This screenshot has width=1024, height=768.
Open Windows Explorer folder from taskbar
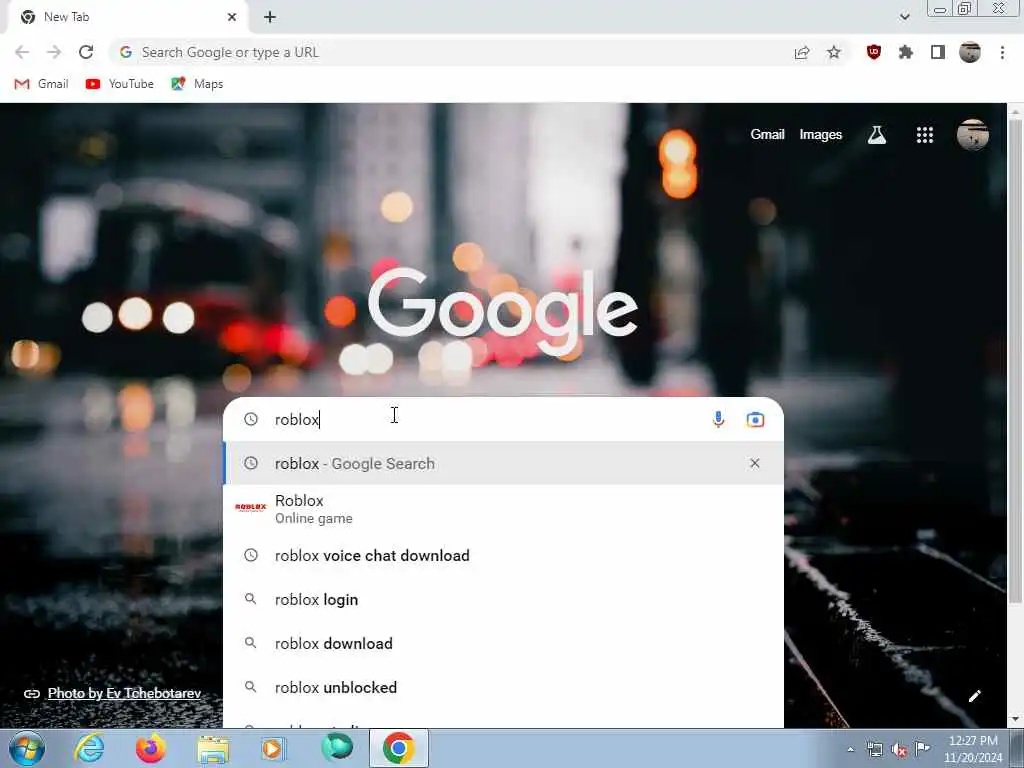coord(213,748)
